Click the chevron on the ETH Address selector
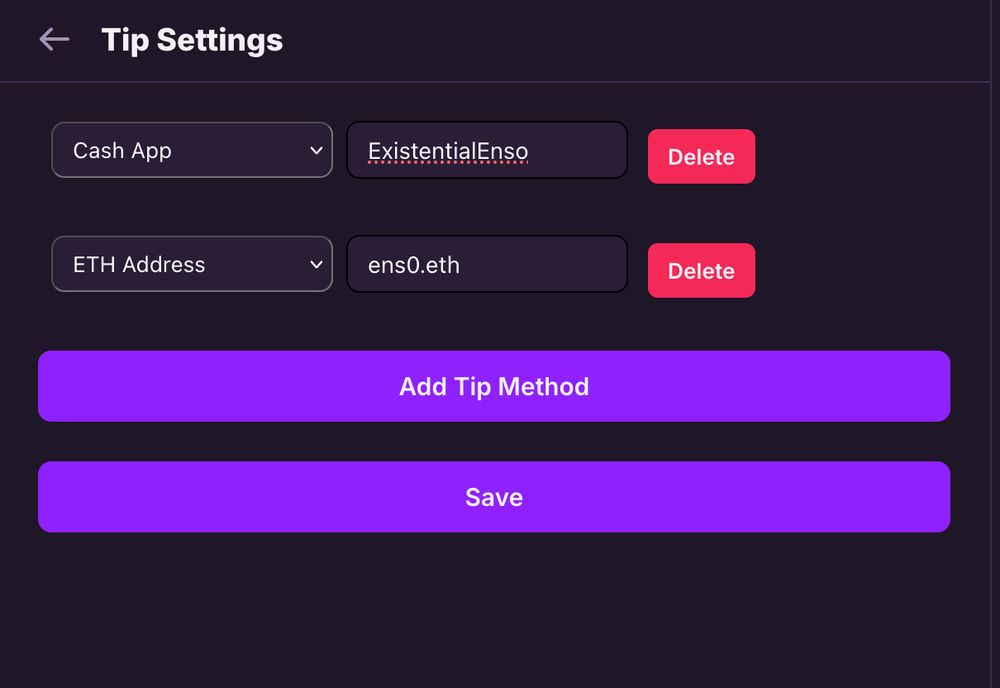 coord(314,264)
